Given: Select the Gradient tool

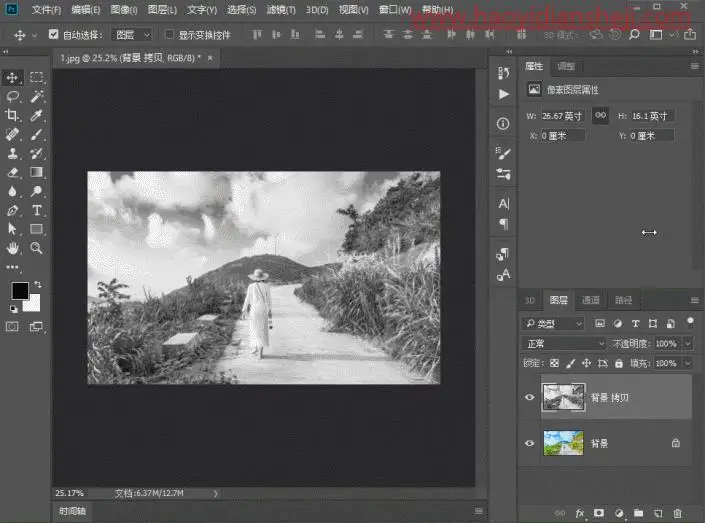Looking at the screenshot, I should 36,172.
